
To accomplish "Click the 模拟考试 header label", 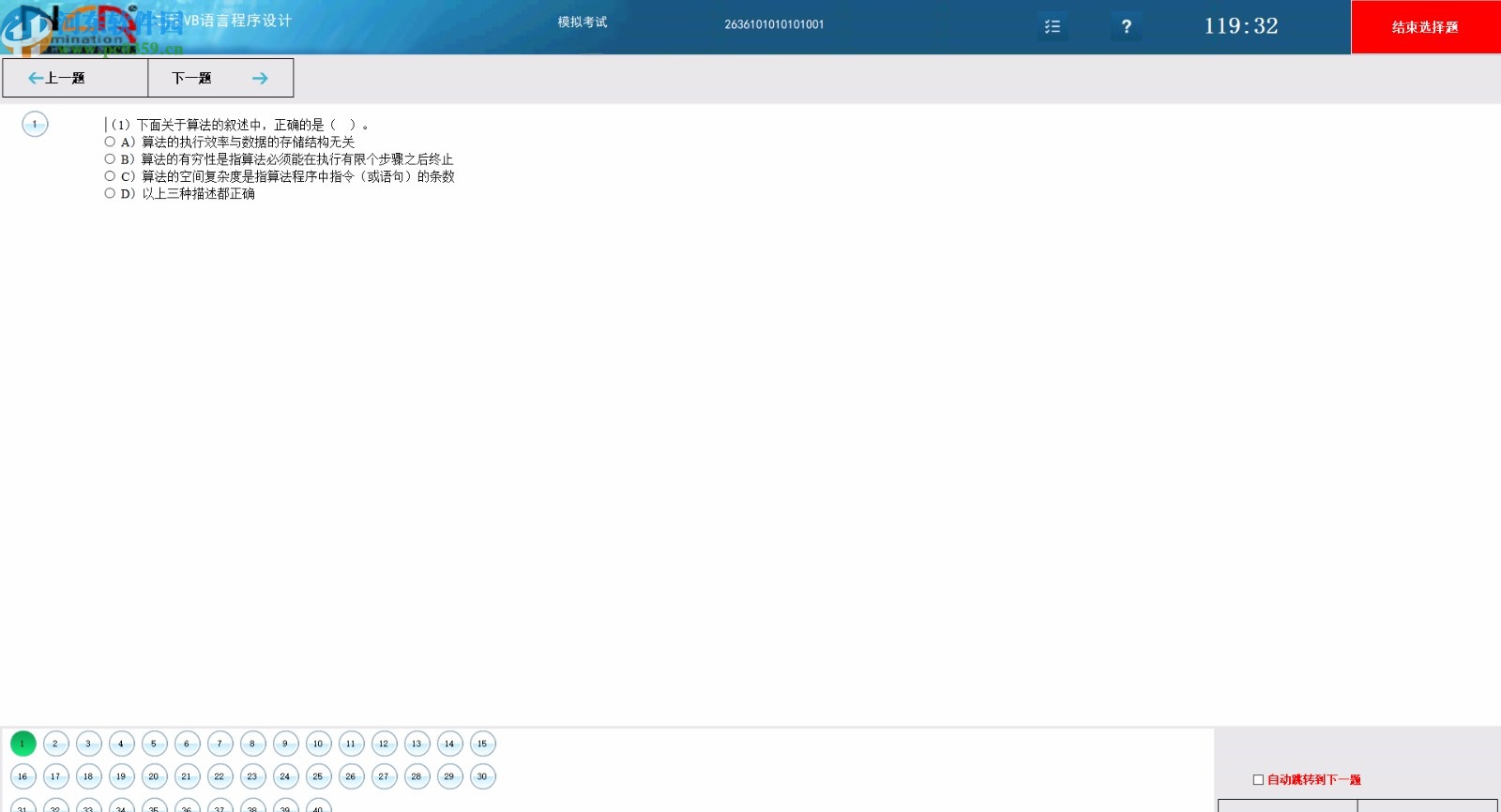I will coord(583,22).
